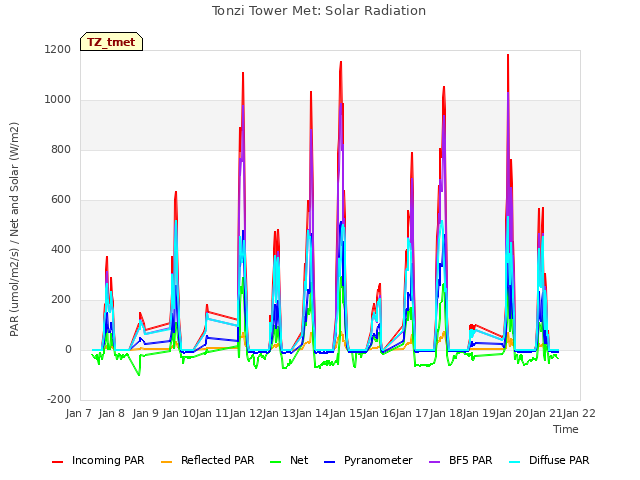Click the 1200 y-axis tick label
Screen dimensions: 640x480
[58, 49]
